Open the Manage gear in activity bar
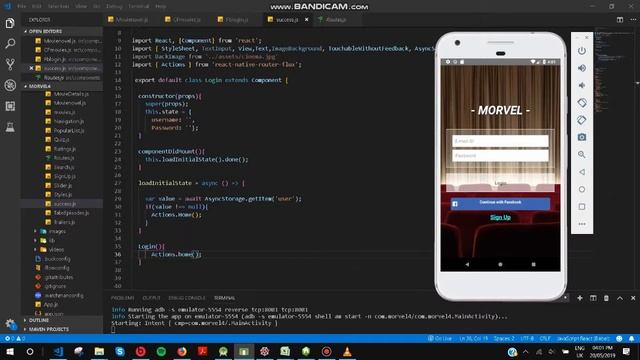This screenshot has width=640, height=360. pos(10,324)
